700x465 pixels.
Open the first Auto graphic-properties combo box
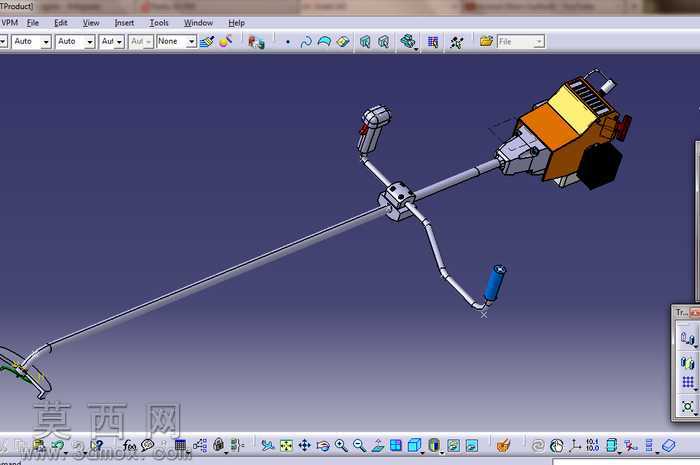[31, 42]
